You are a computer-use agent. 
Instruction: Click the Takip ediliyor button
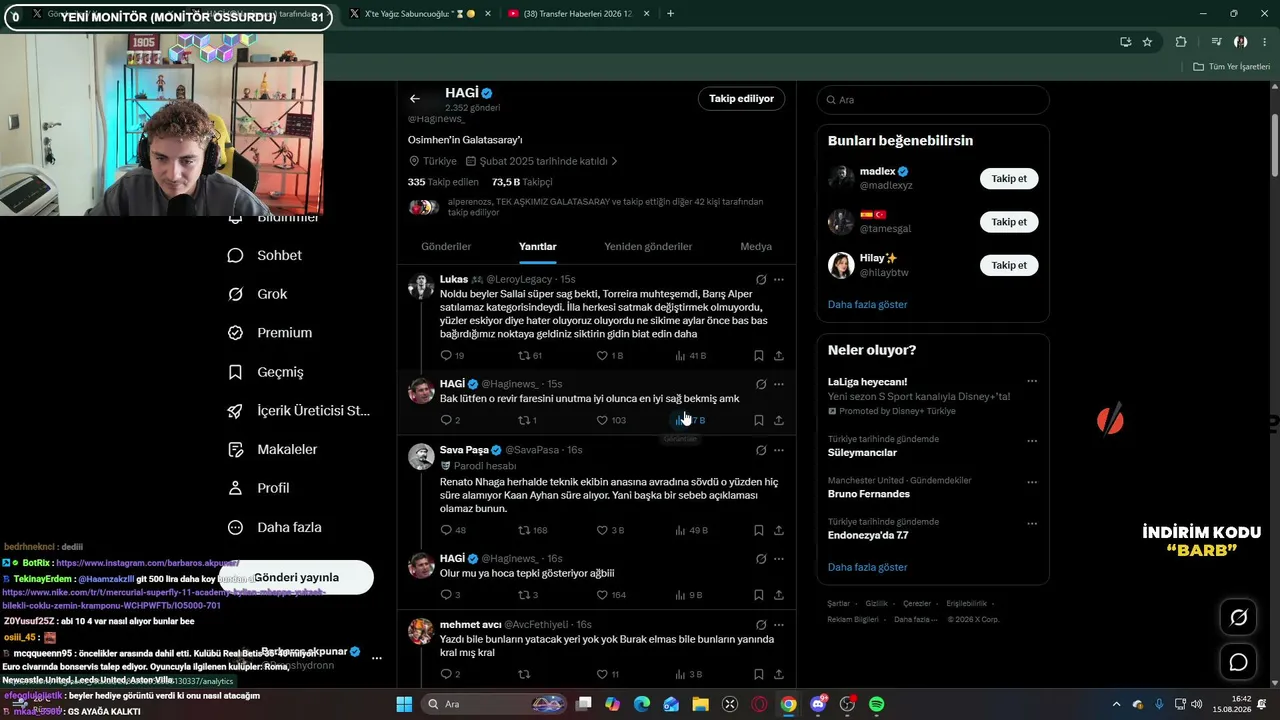pyautogui.click(x=741, y=99)
